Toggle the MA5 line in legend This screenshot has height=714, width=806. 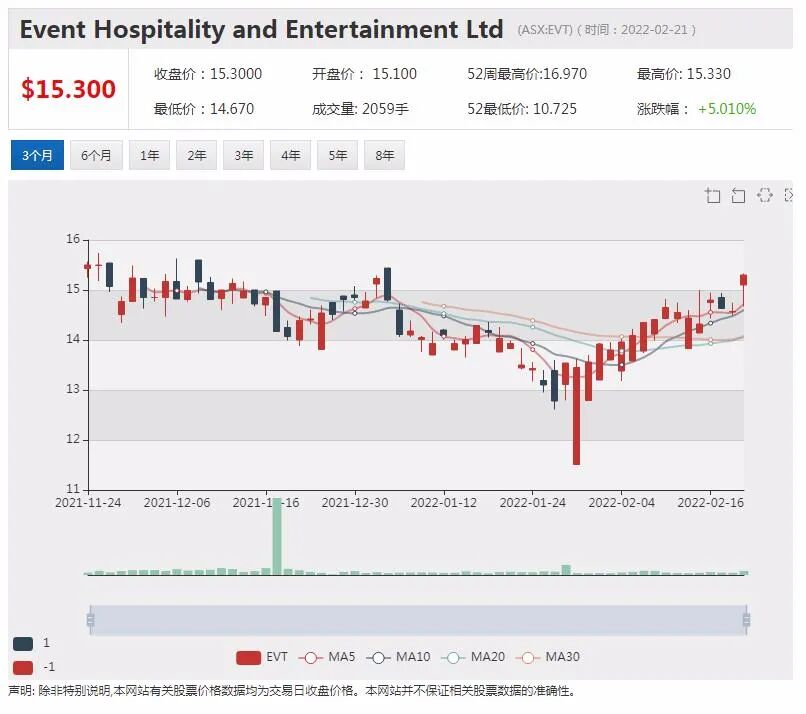click(x=327, y=657)
